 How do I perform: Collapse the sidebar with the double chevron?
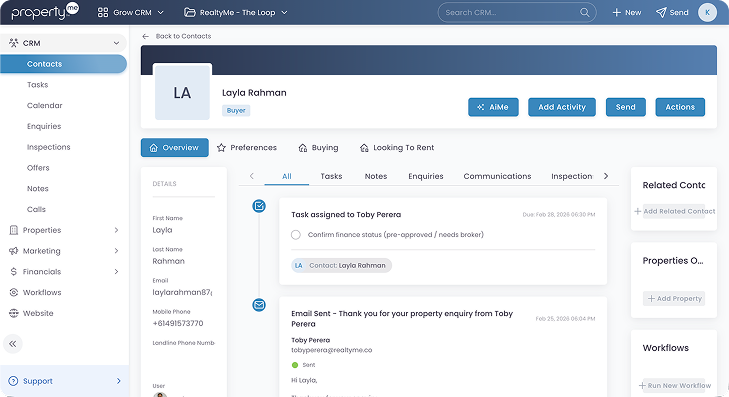13,344
